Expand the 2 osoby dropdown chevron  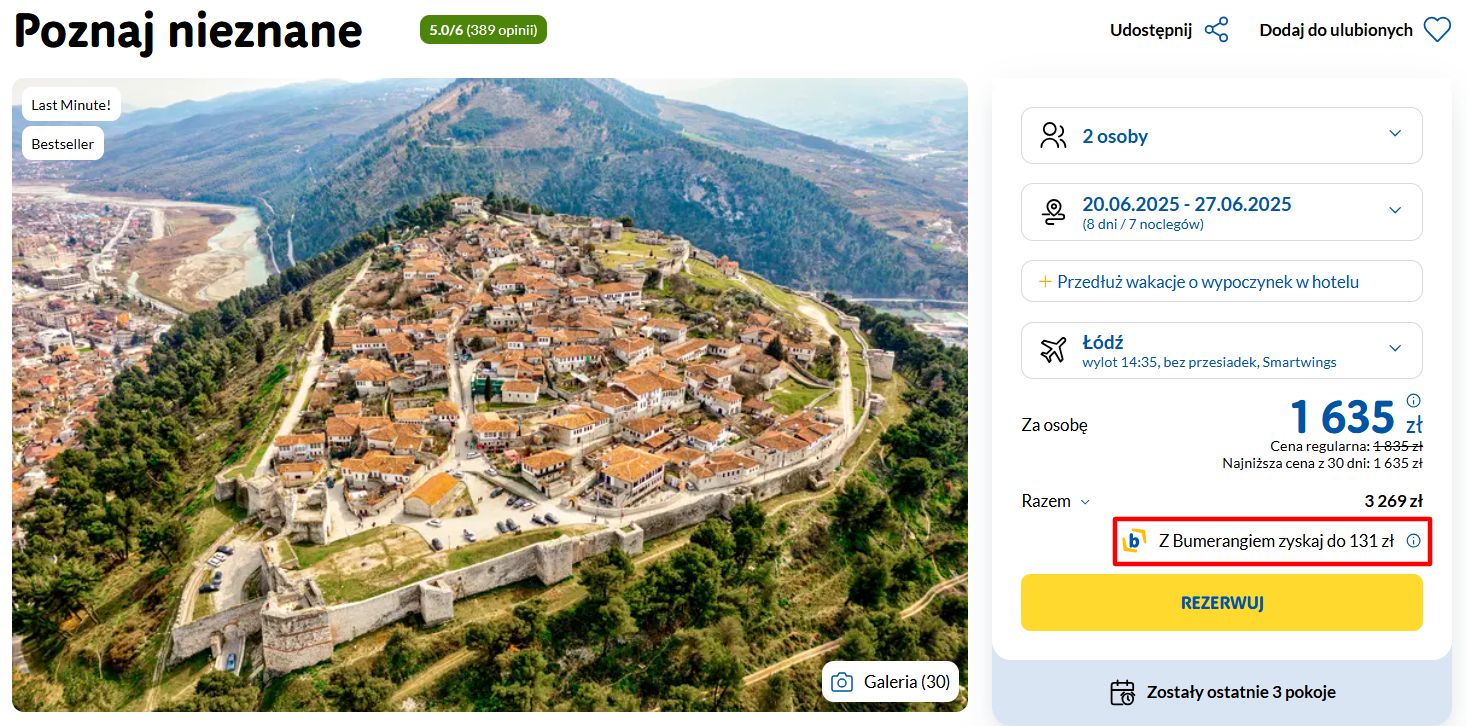pos(1395,134)
